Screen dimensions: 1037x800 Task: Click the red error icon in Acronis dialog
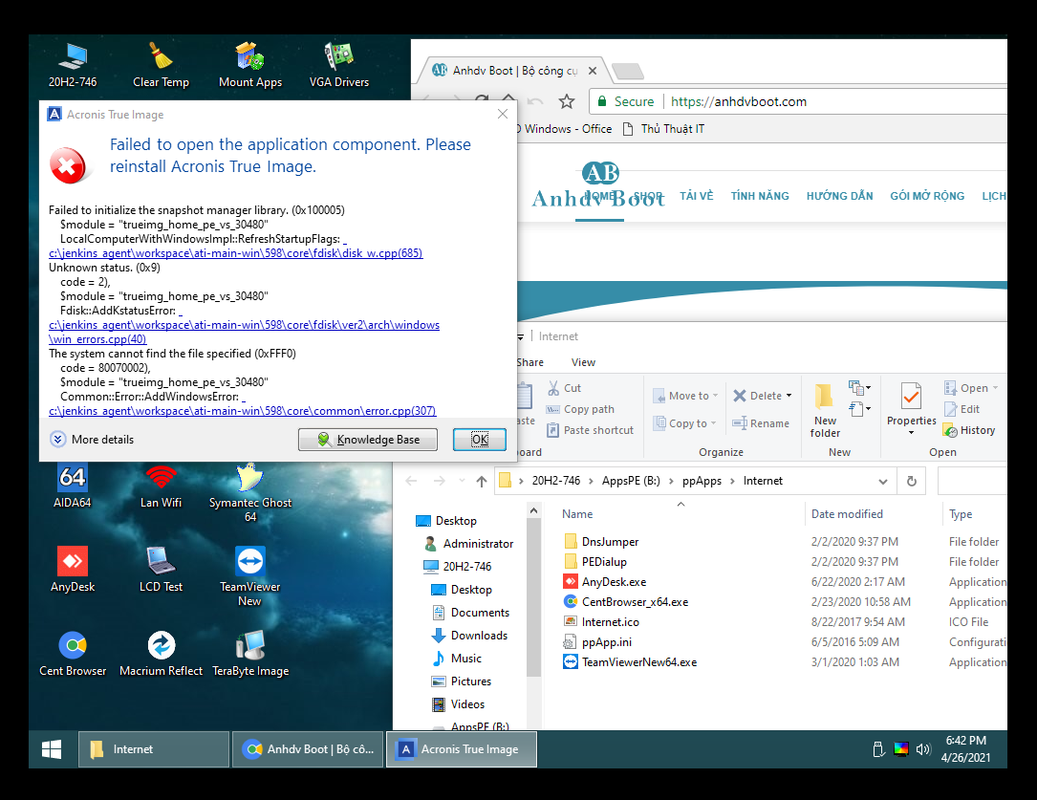67,165
